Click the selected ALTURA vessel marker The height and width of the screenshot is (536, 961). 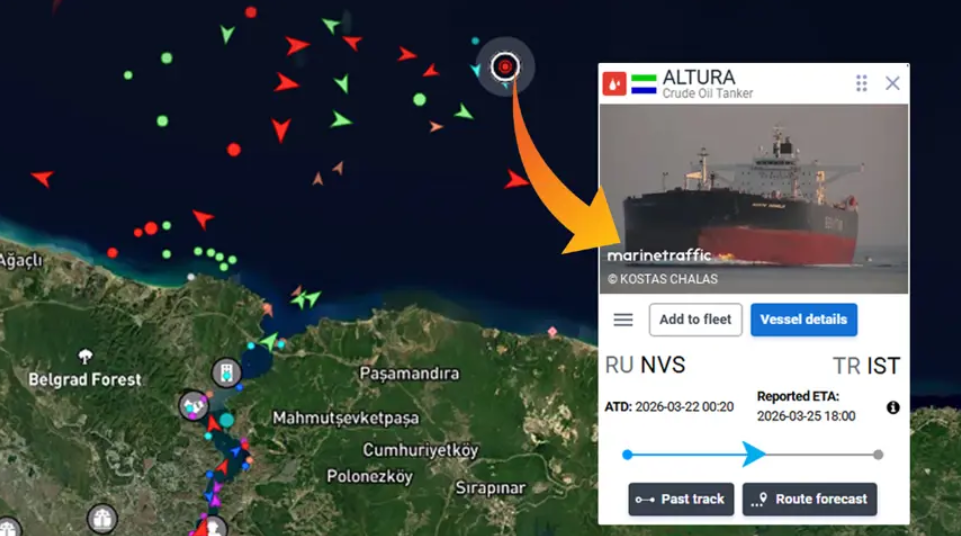click(x=505, y=66)
